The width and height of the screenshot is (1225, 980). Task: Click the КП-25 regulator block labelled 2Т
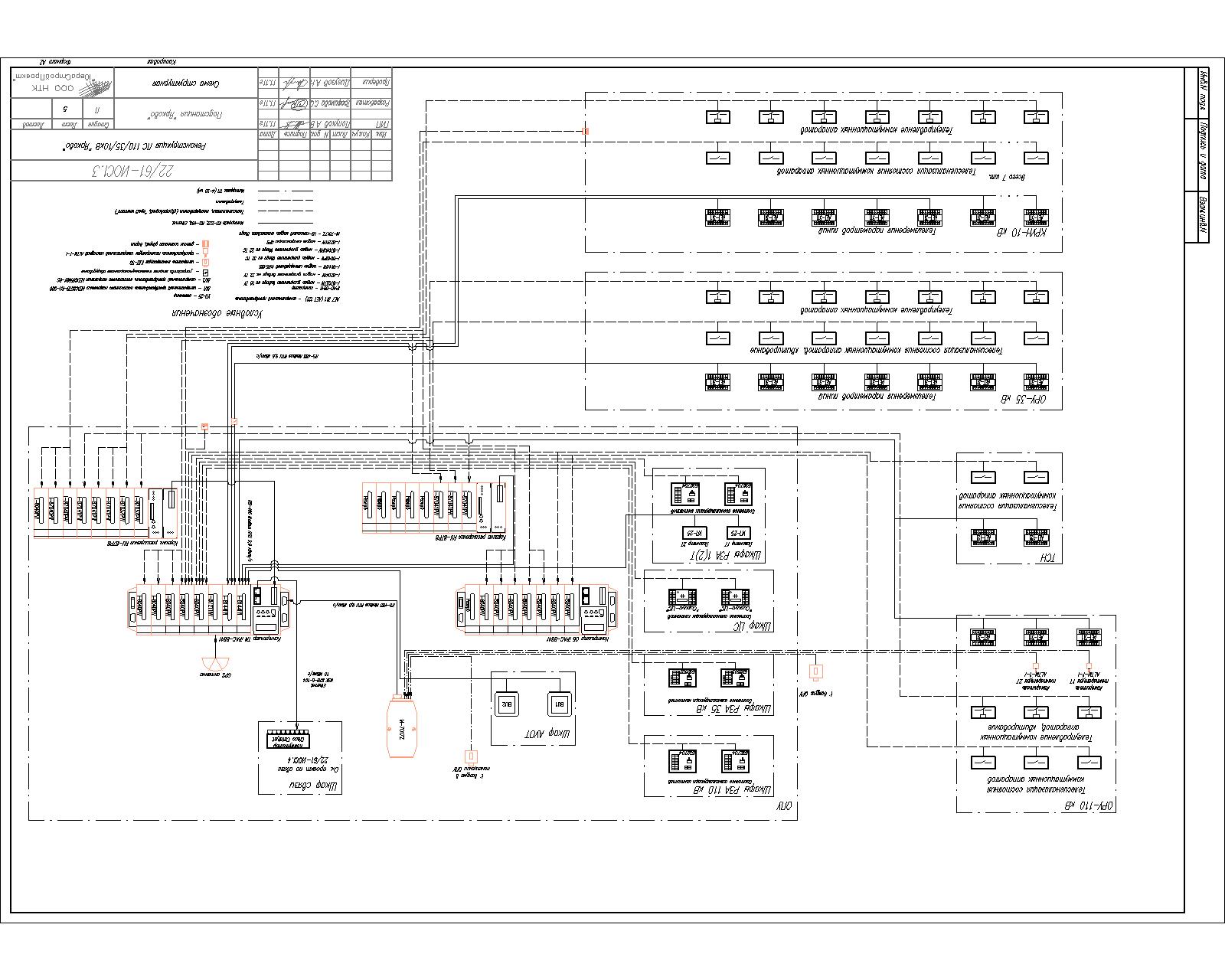[x=694, y=533]
